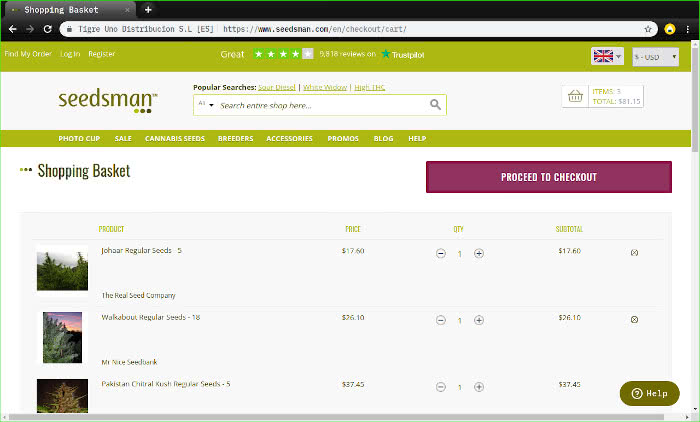Expand the search category dropdown

(206, 104)
